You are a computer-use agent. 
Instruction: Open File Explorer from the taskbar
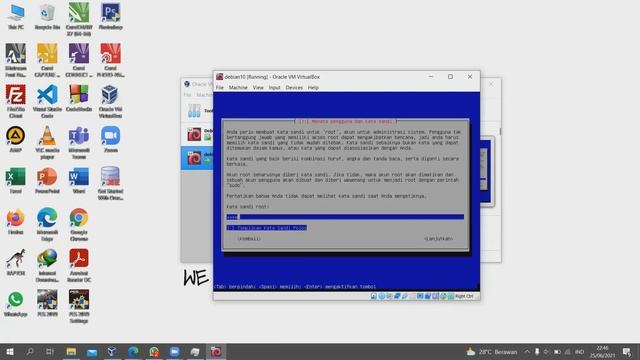click(71, 351)
